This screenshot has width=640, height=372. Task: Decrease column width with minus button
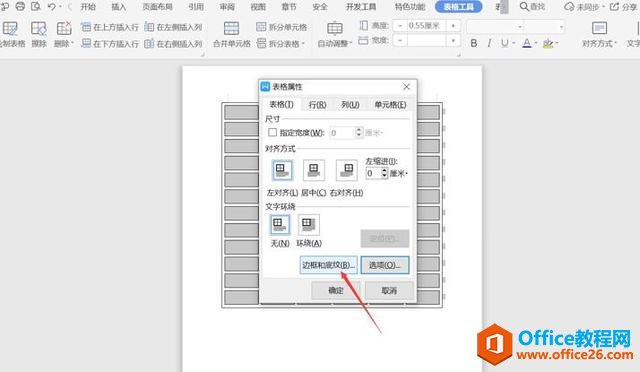(x=400, y=40)
